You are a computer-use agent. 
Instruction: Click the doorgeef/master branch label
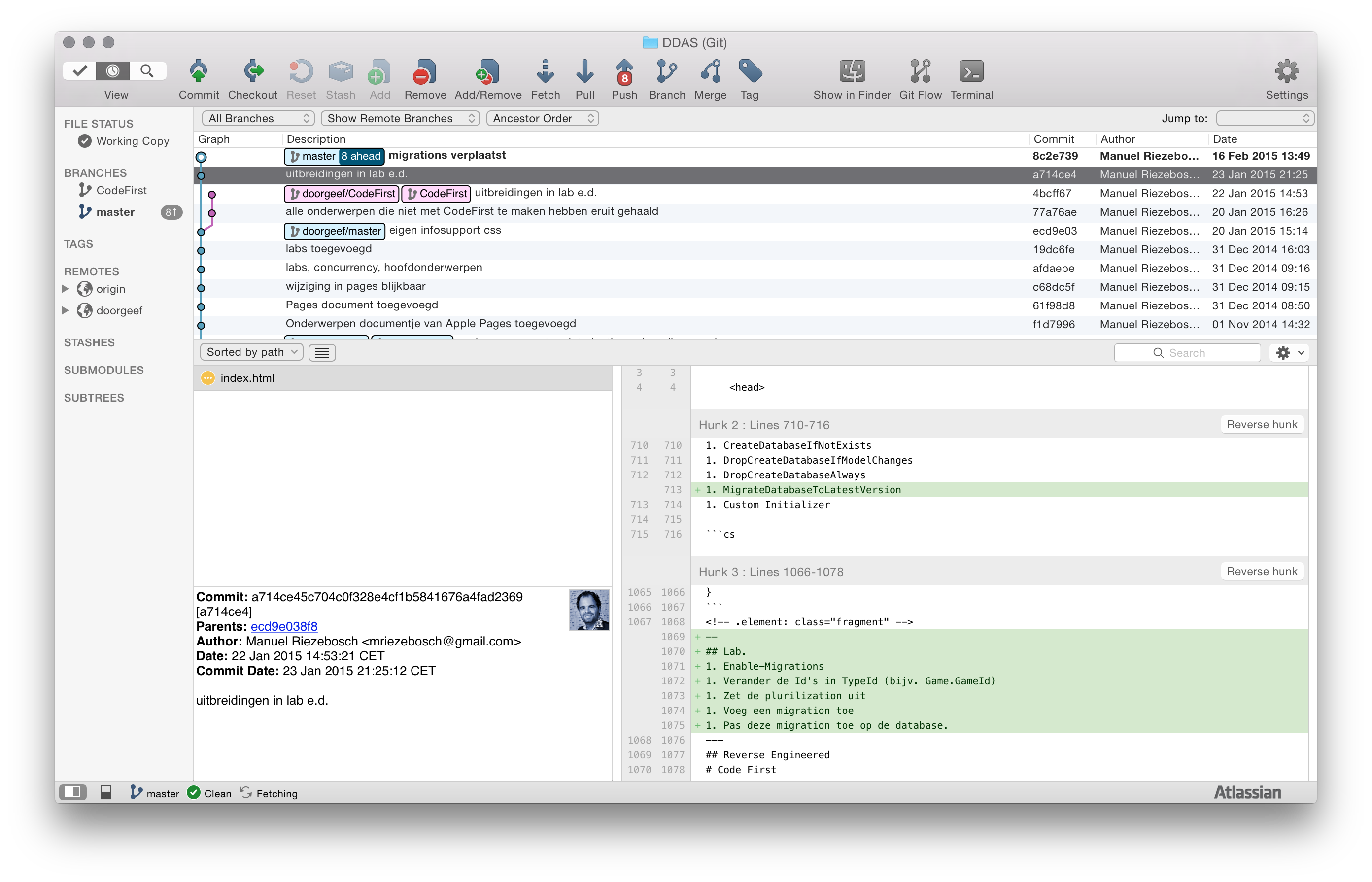335,231
